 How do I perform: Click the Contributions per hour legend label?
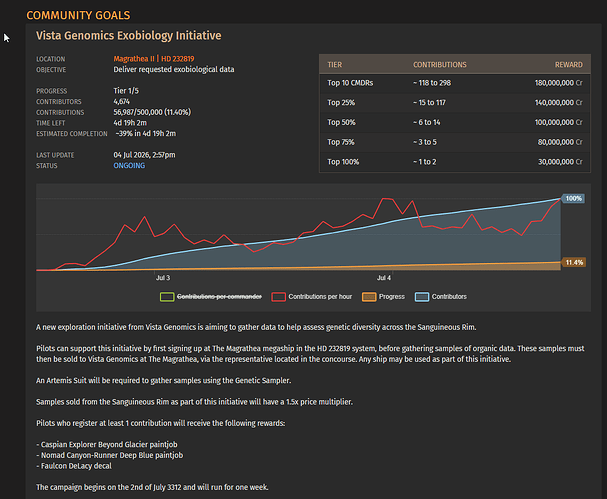coord(320,297)
